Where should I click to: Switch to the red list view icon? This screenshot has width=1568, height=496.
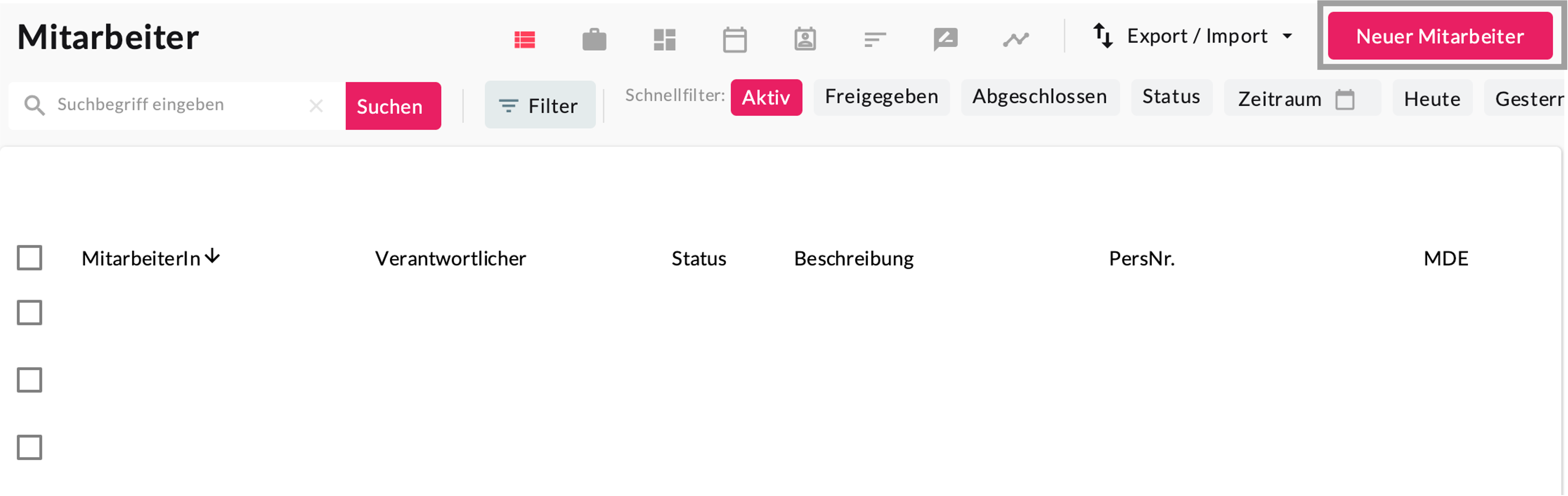click(x=524, y=40)
